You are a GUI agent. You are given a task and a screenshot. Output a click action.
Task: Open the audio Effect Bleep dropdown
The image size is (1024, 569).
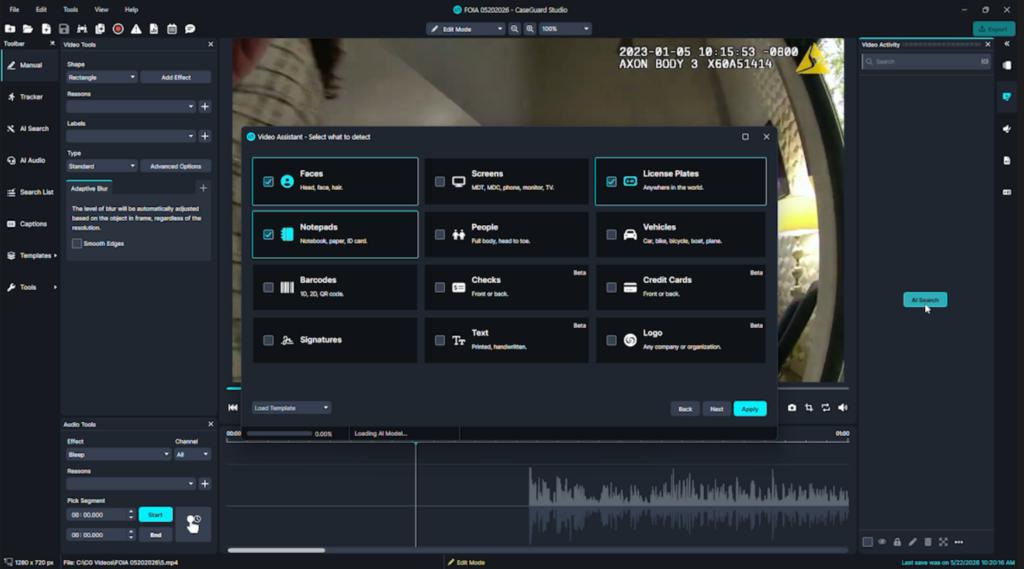pos(118,455)
